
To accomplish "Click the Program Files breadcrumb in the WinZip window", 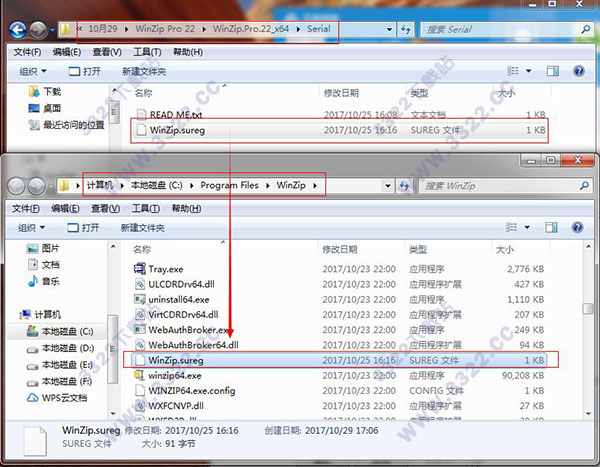I will point(230,185).
